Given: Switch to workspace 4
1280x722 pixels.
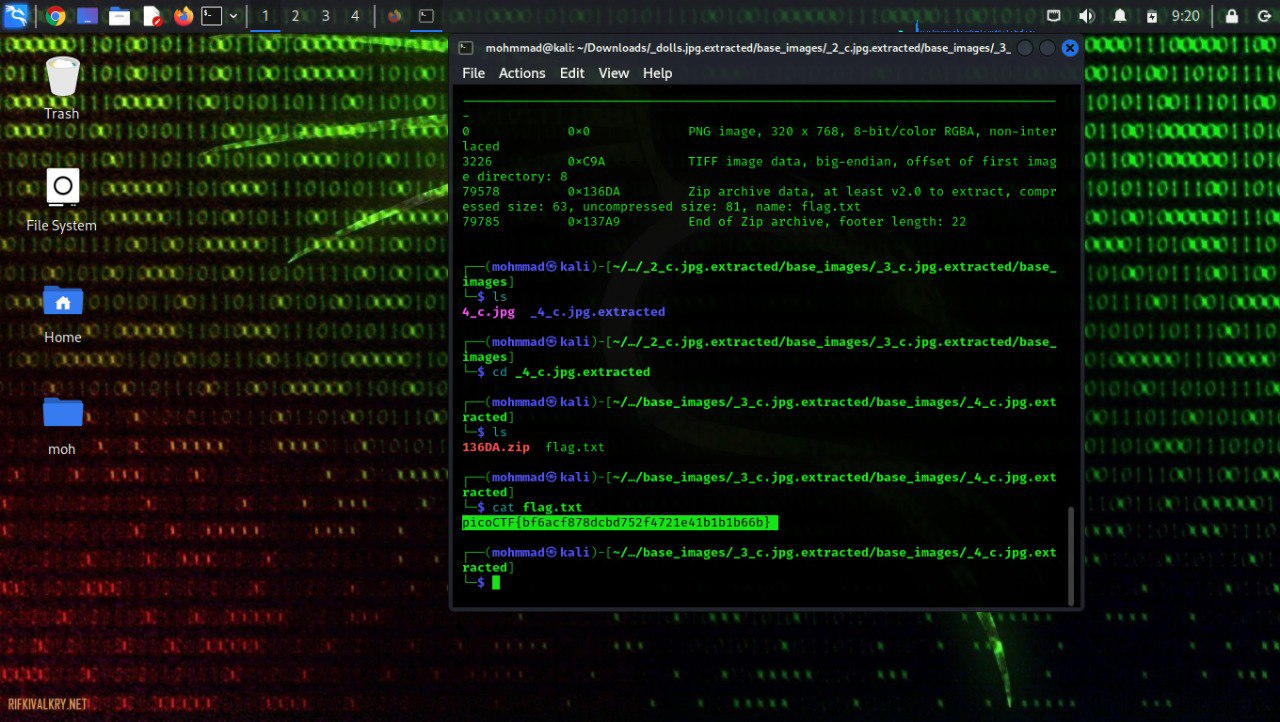Looking at the screenshot, I should coord(355,16).
